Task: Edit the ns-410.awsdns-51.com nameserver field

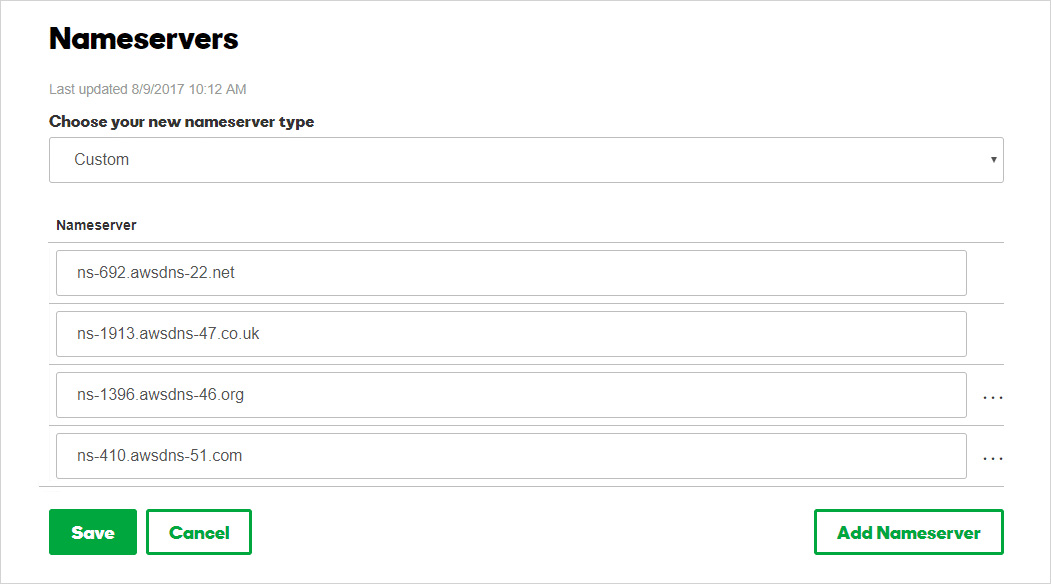Action: point(511,456)
